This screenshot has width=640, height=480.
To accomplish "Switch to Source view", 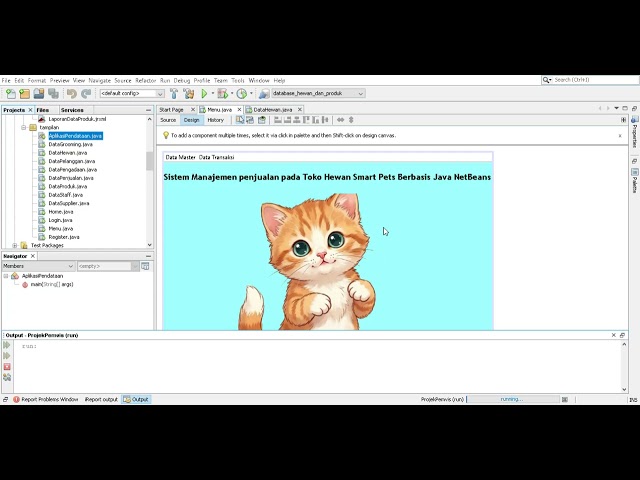I will point(168,120).
